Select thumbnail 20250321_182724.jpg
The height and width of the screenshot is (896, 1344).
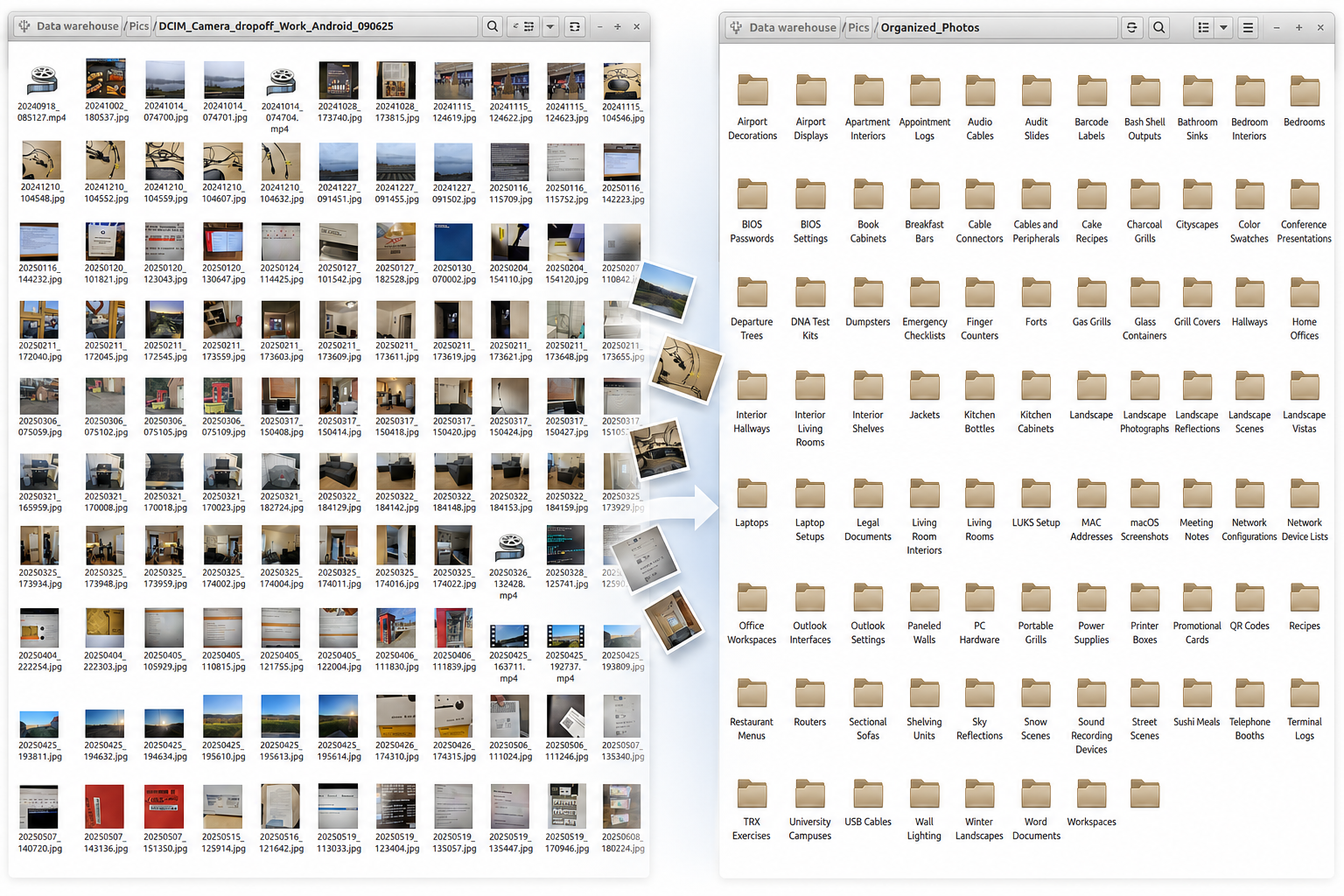pos(281,471)
